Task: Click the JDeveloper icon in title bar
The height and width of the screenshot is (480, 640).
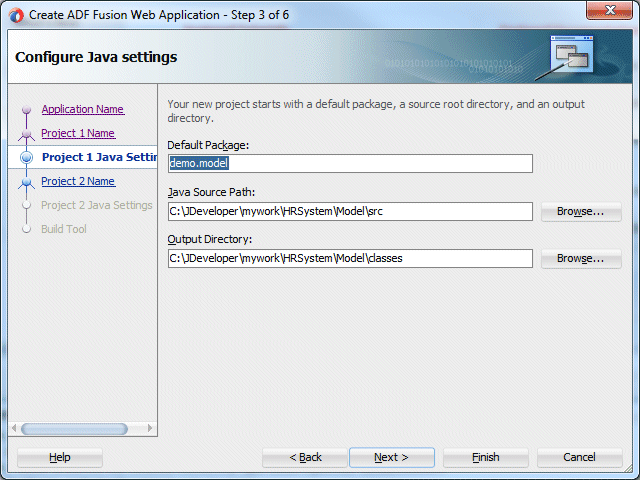Action: tap(17, 16)
